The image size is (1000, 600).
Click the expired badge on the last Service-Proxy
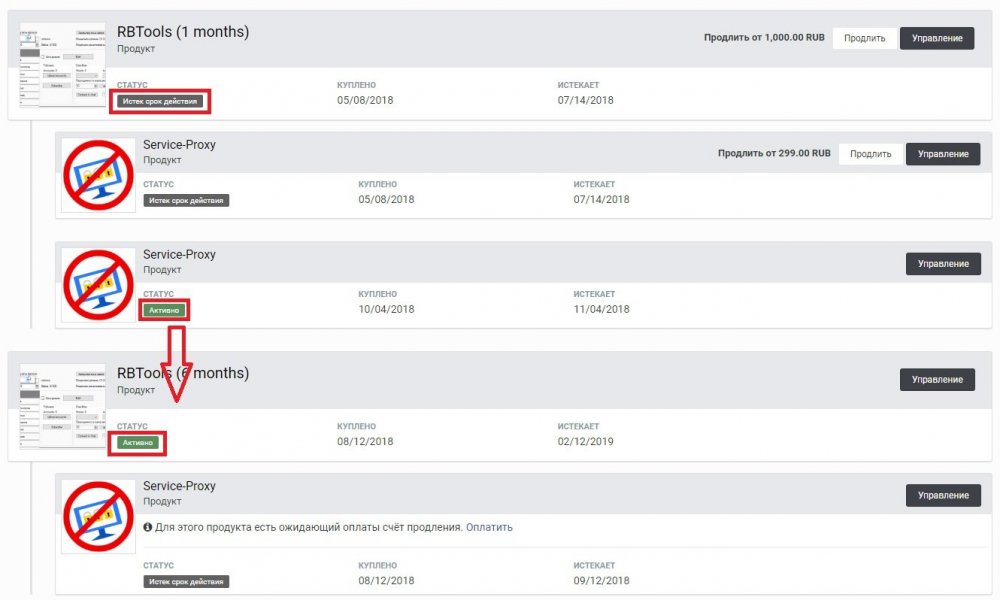pyautogui.click(x=186, y=581)
